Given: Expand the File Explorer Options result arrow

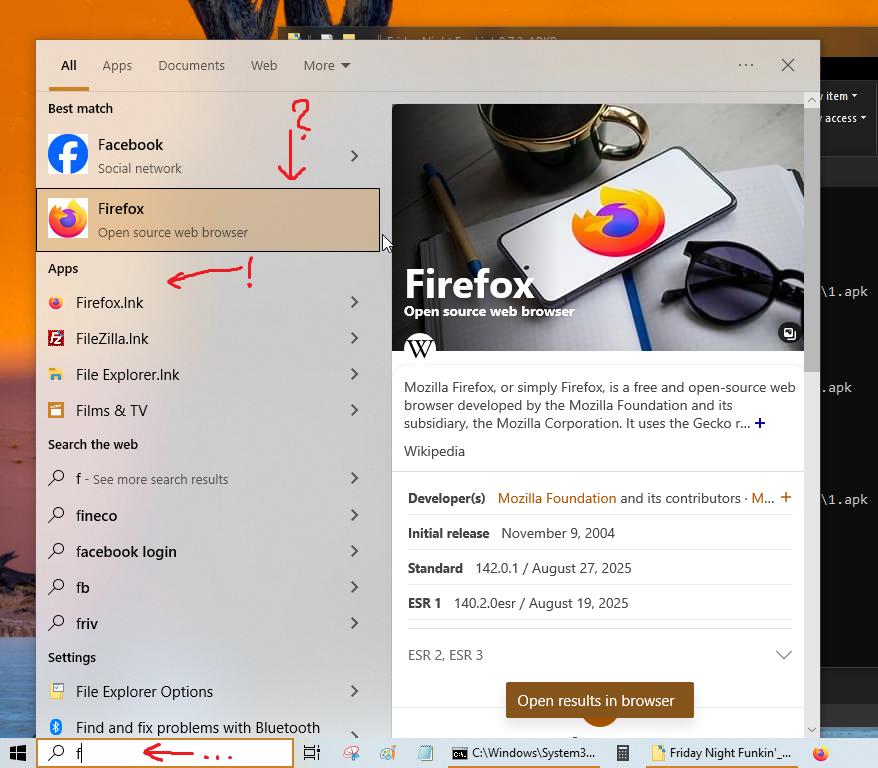Looking at the screenshot, I should (354, 691).
